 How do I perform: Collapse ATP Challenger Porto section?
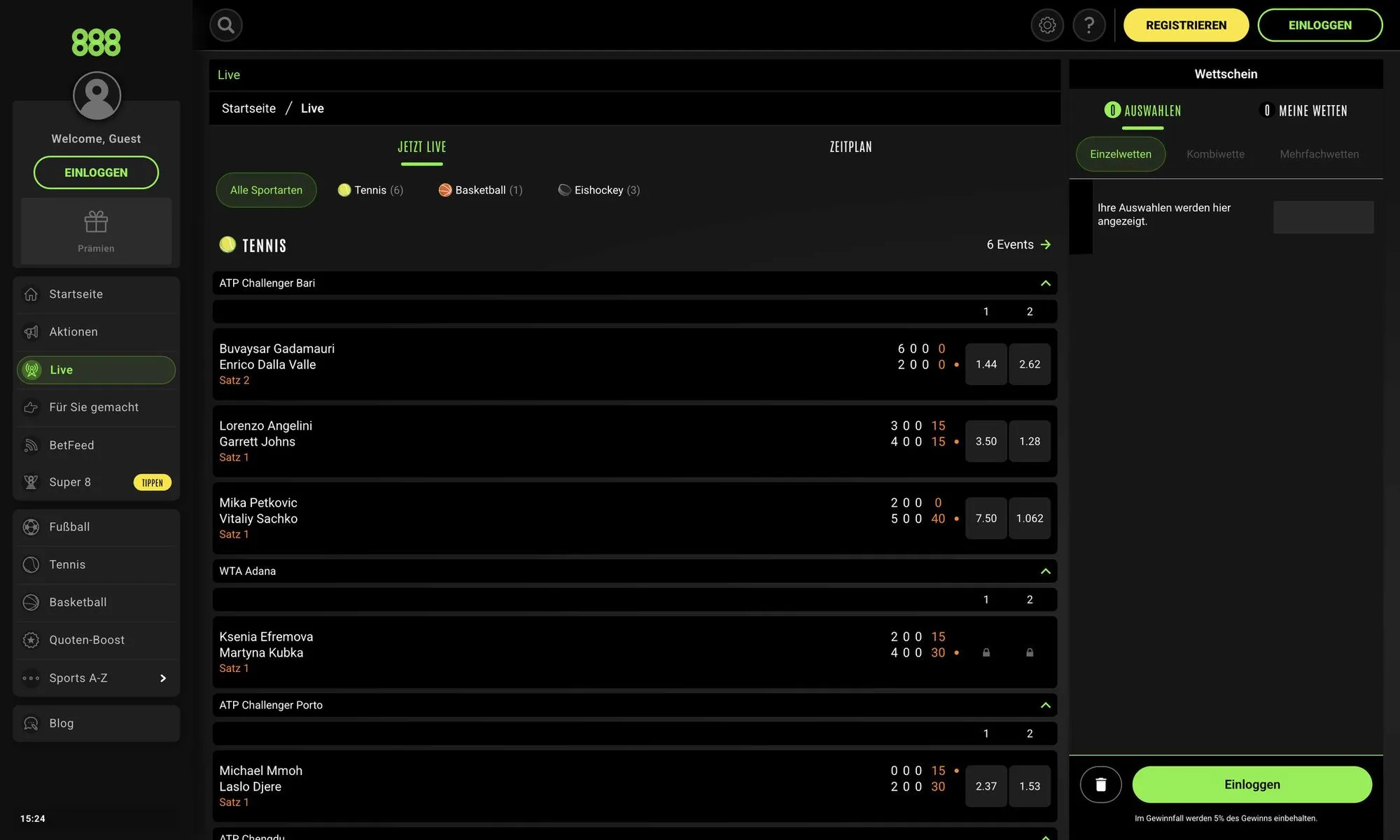pyautogui.click(x=1045, y=705)
